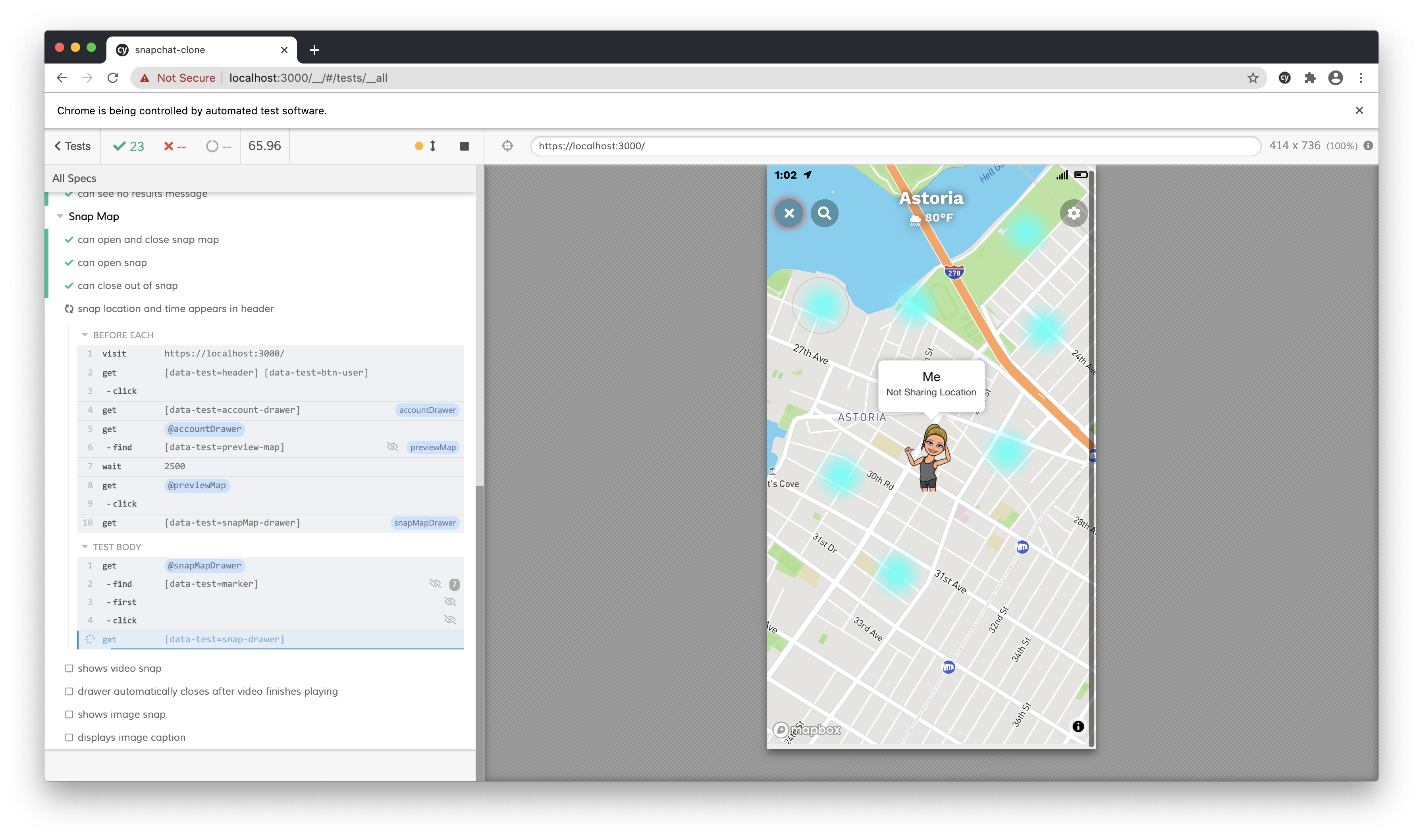Click the 'shows video snap' test checkbox
Viewport: 1423px width, 840px height.
point(69,669)
